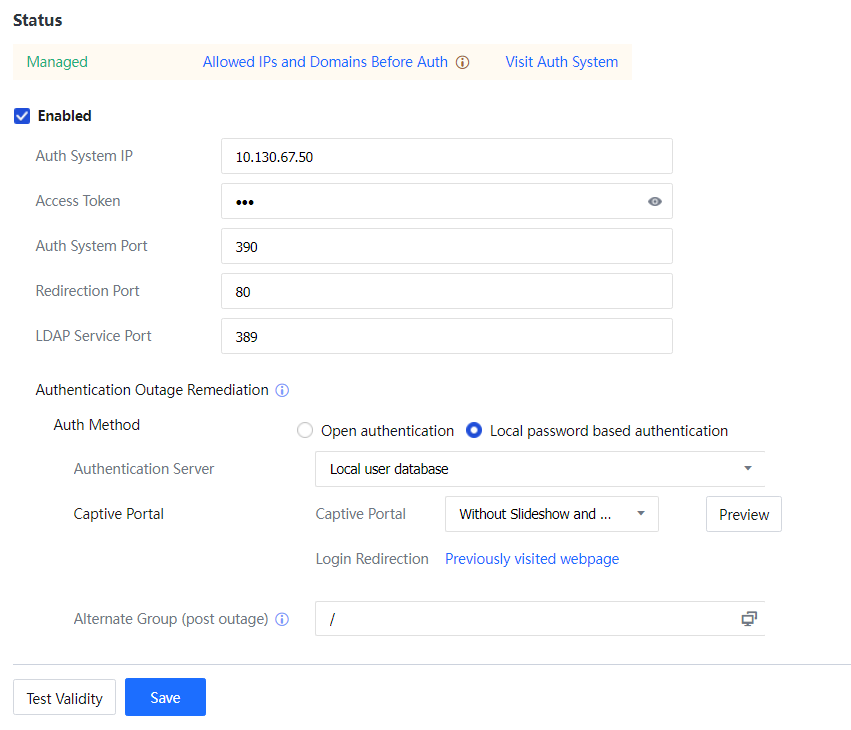Expand the Authentication Server dropdown
This screenshot has height=730, width=851.
pyautogui.click(x=539, y=469)
